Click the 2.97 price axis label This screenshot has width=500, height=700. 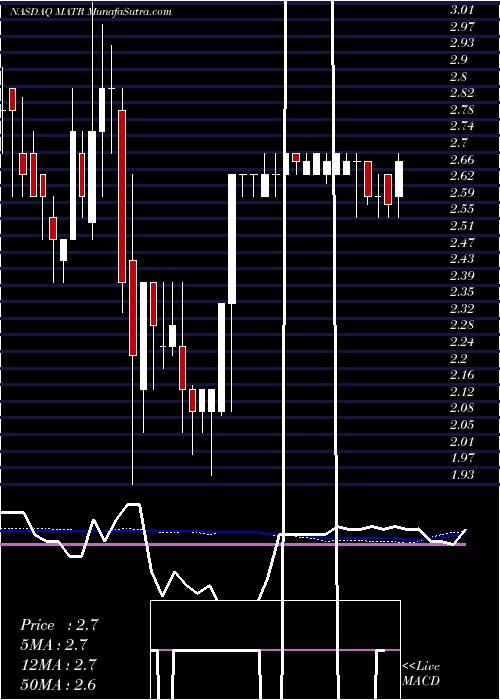tap(462, 27)
